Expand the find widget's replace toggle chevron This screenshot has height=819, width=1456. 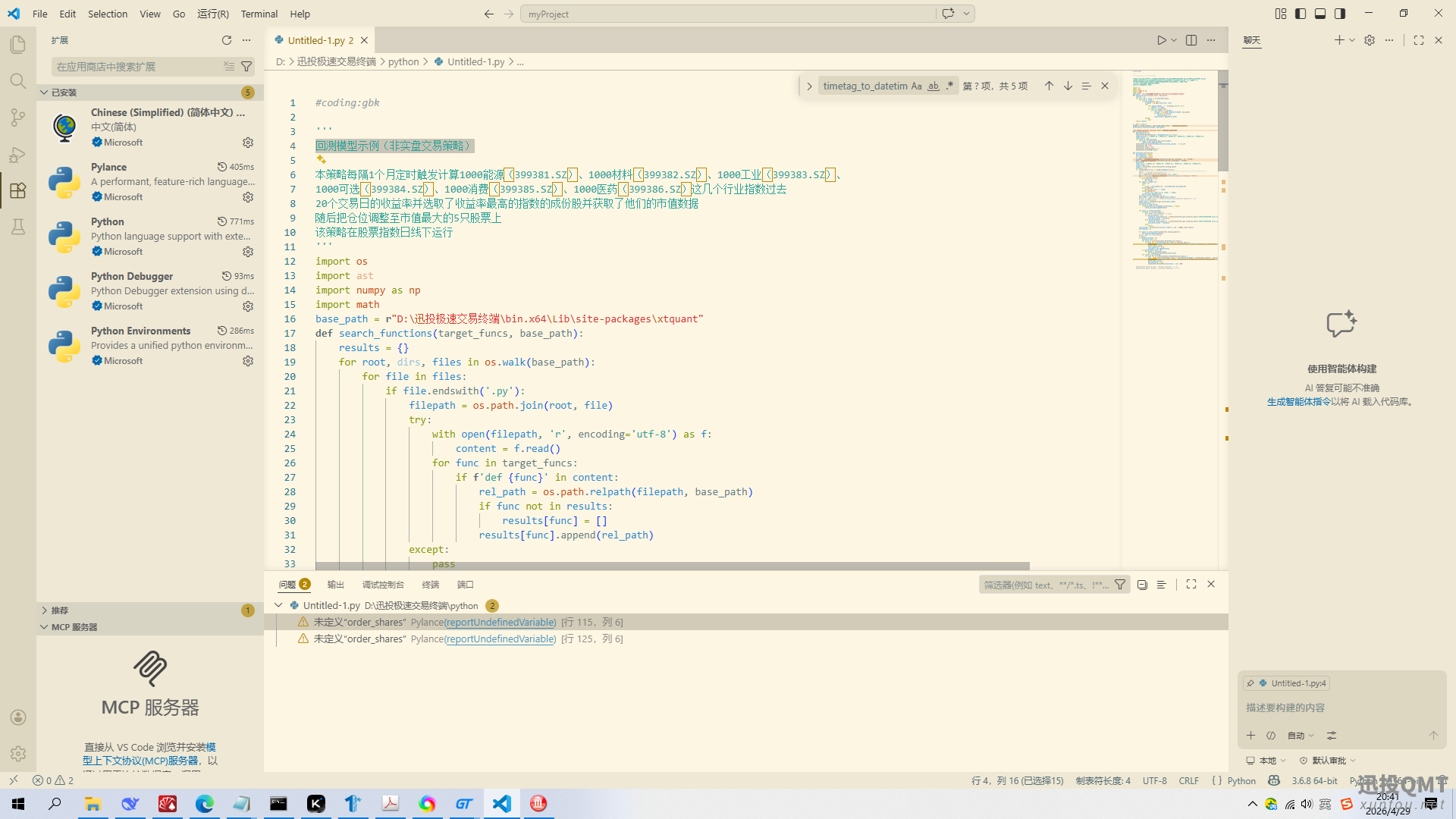point(809,86)
